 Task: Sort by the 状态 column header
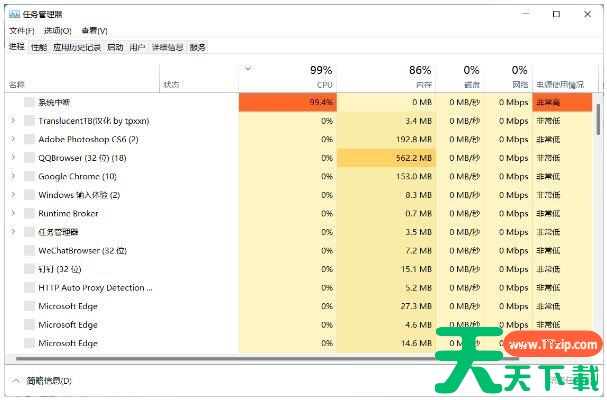[199, 78]
